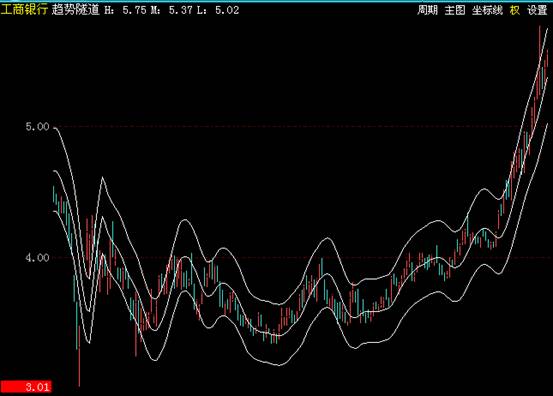Viewport: 553px width, 396px height.
Task: Click the M: 5.37 middle band value
Action: pos(172,10)
